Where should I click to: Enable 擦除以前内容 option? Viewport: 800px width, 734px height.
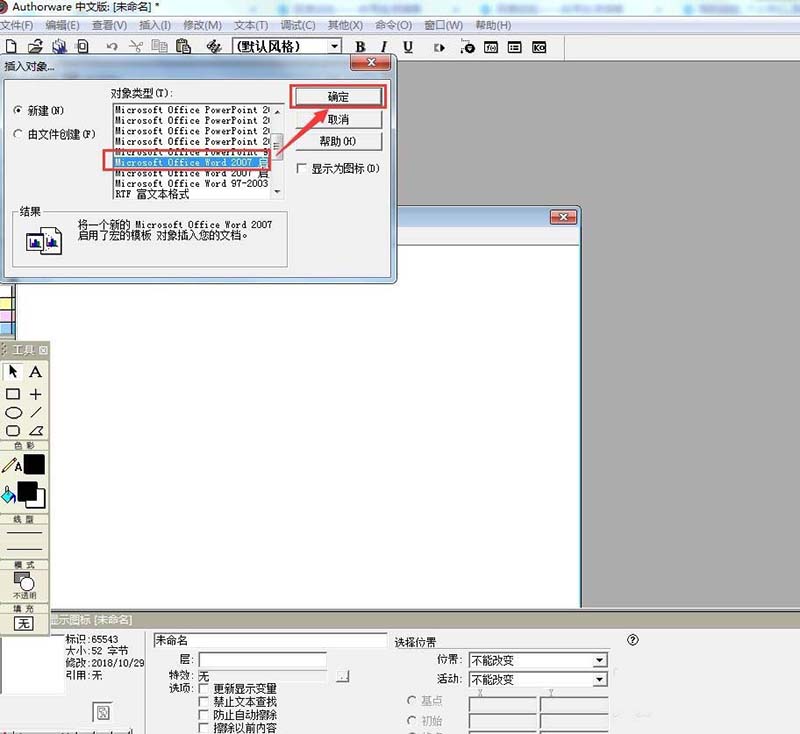click(x=204, y=727)
